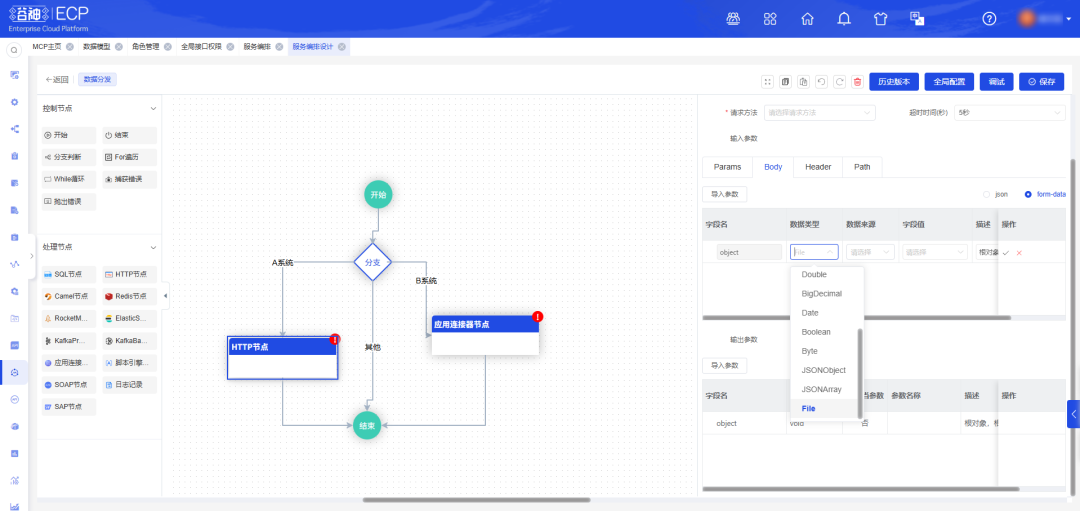
Task: Collapse the 控制节点 section
Action: [x=153, y=108]
